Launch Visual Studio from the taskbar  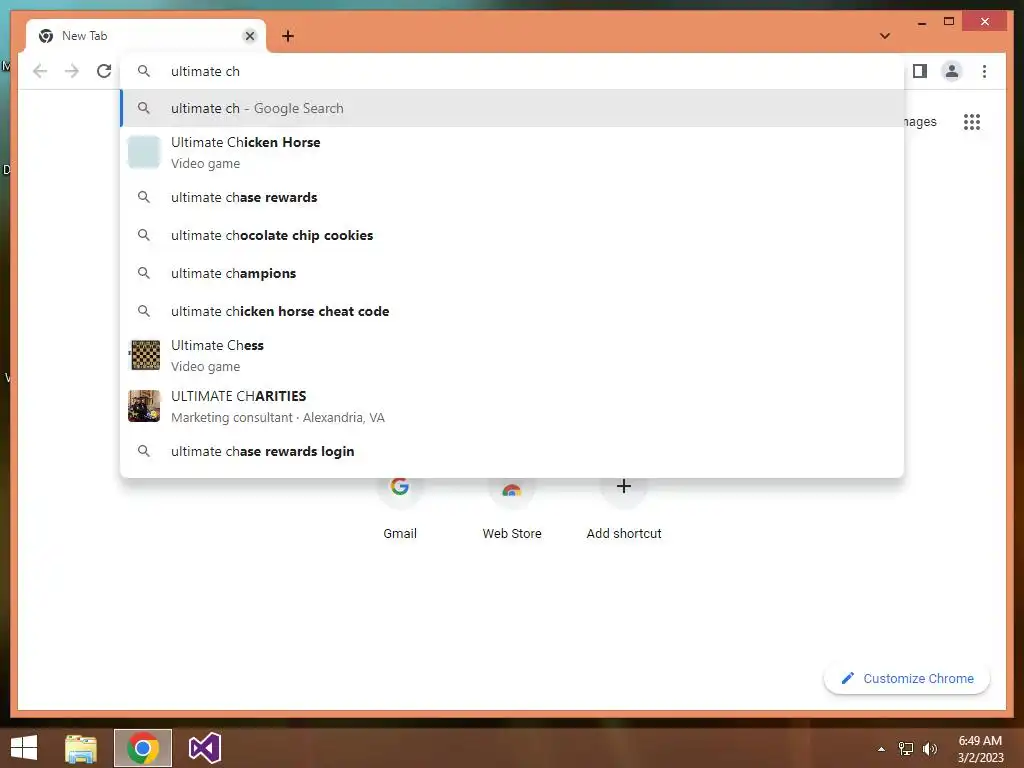click(x=204, y=748)
